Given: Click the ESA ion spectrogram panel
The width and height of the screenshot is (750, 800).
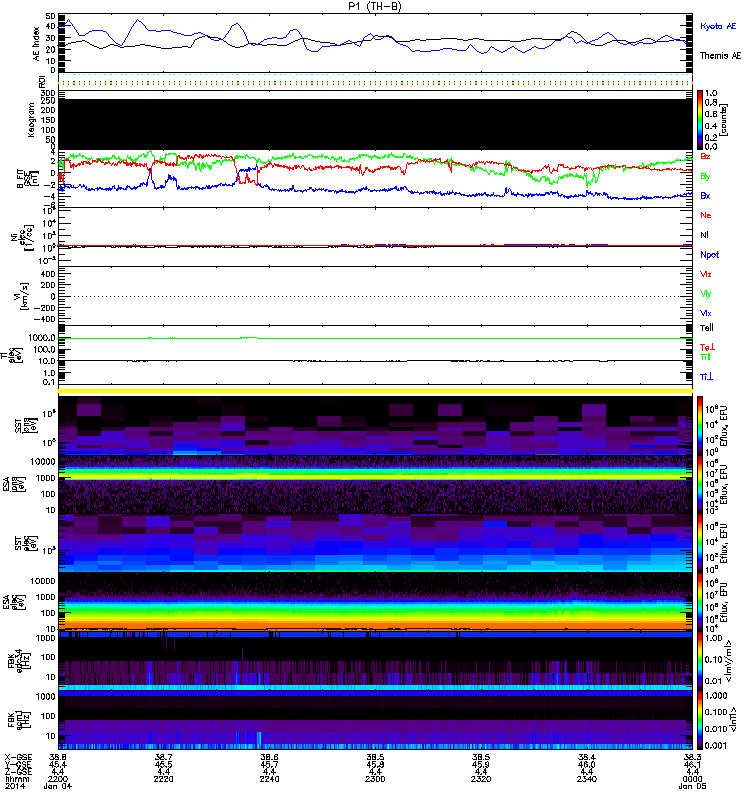Looking at the screenshot, I should pyautogui.click(x=376, y=485).
